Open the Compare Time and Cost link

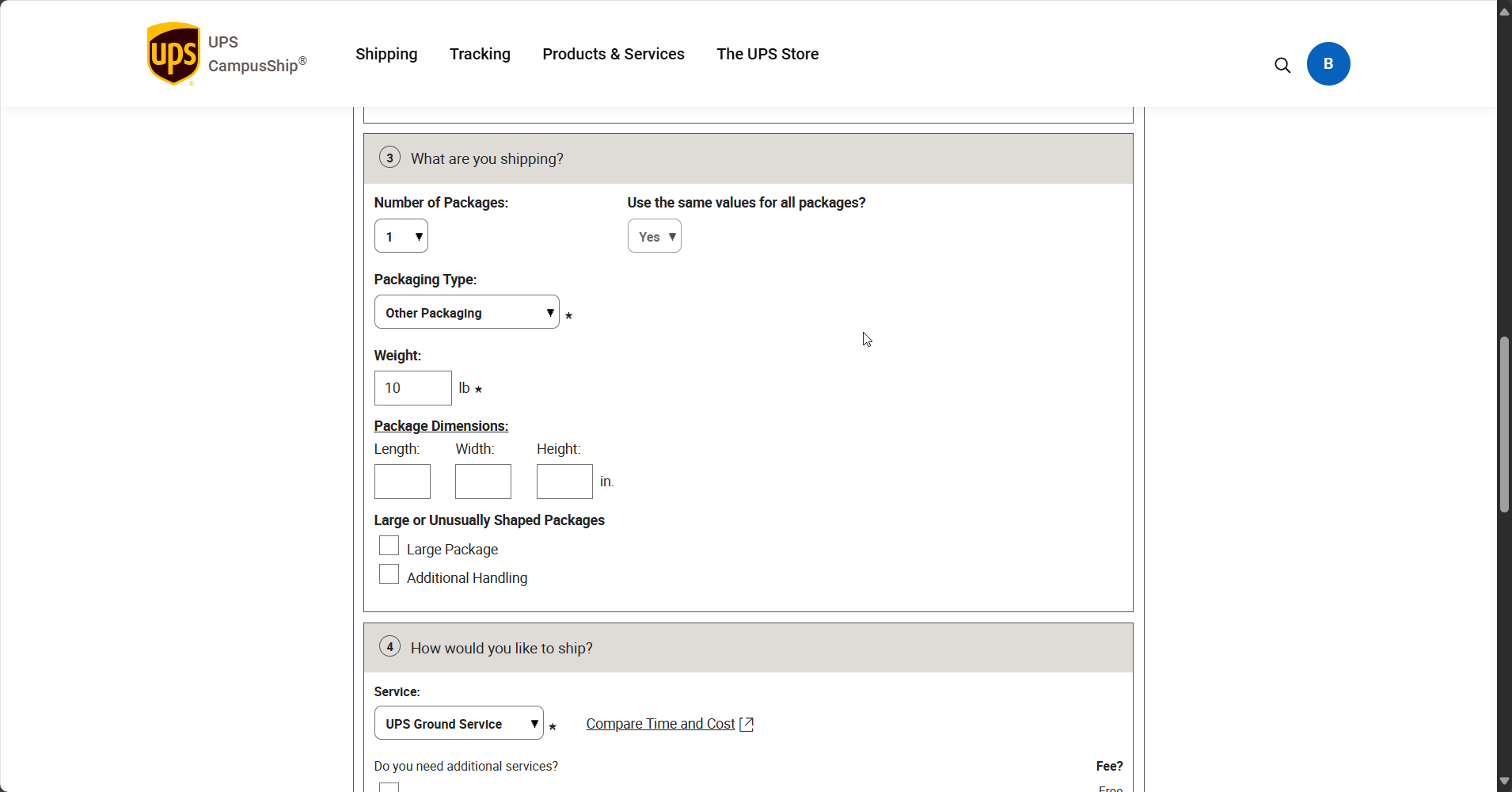click(660, 724)
